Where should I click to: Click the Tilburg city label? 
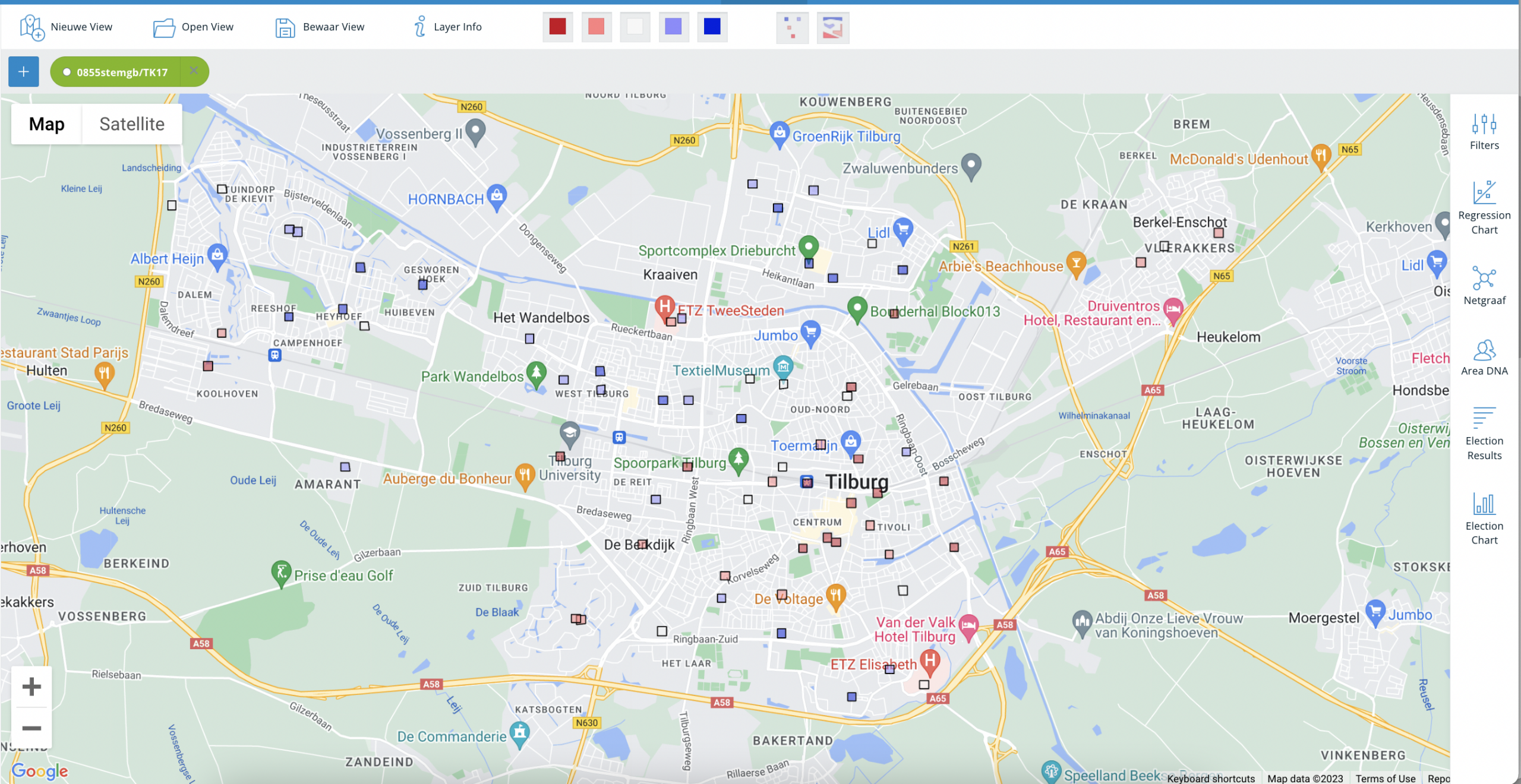pos(857,482)
